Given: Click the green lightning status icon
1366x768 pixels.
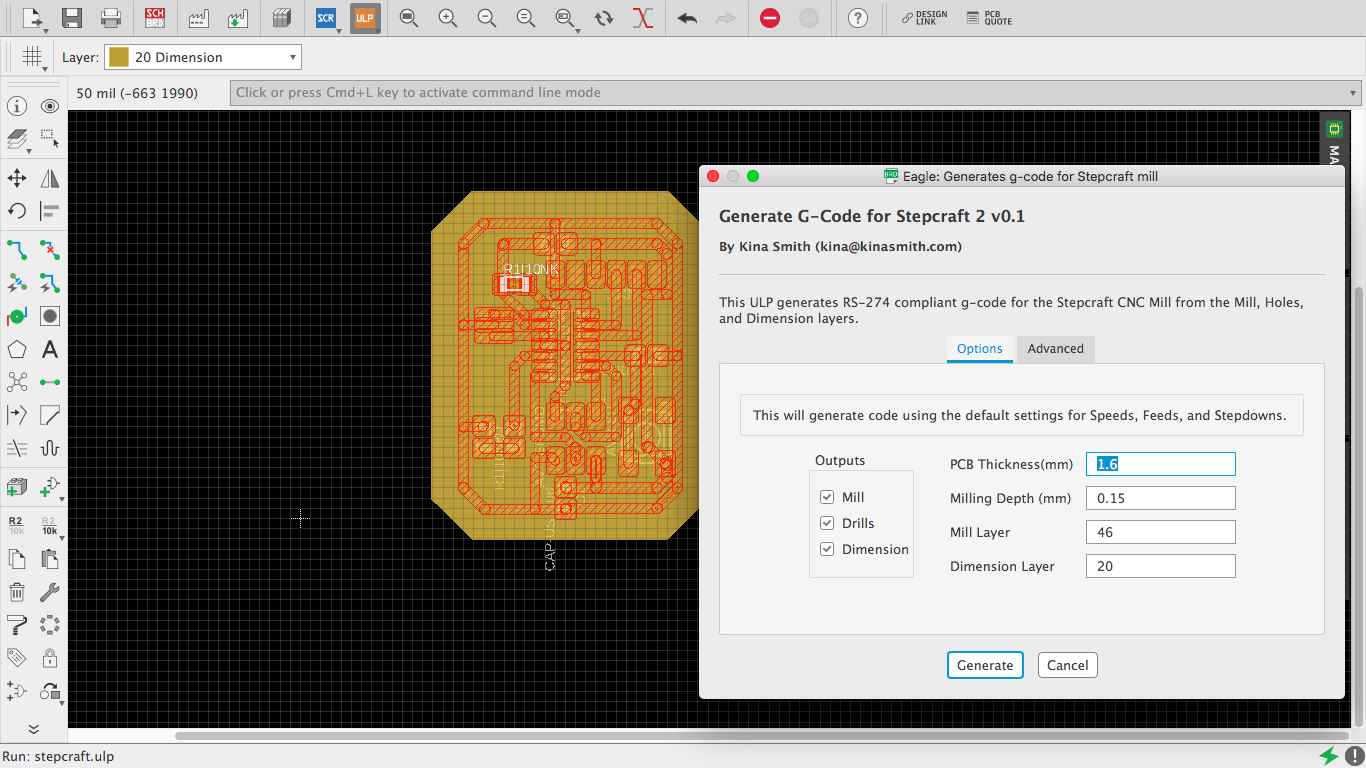Looking at the screenshot, I should tap(1329, 756).
